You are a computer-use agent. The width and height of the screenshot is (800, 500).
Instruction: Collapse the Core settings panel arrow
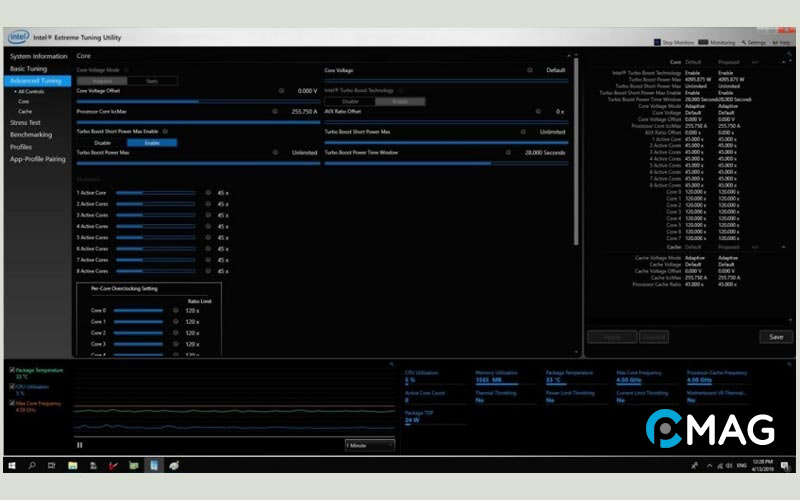(569, 56)
